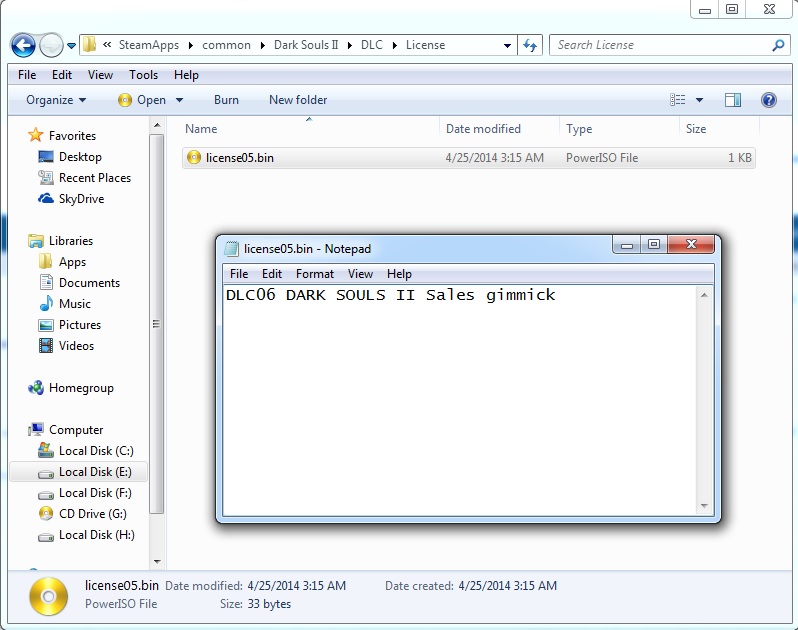
Task: Open Explorer File menu
Action: [x=27, y=75]
